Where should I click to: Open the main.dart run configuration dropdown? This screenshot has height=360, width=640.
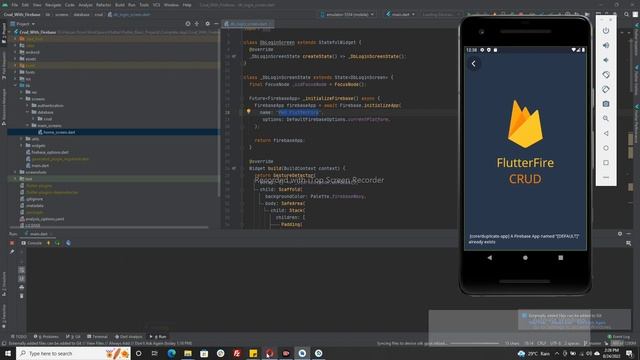400,14
